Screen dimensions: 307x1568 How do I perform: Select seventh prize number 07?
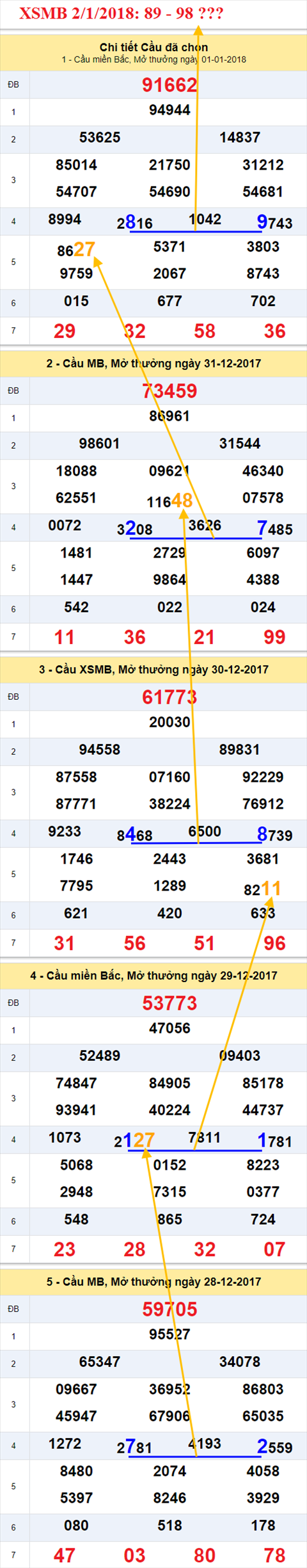[274, 1250]
